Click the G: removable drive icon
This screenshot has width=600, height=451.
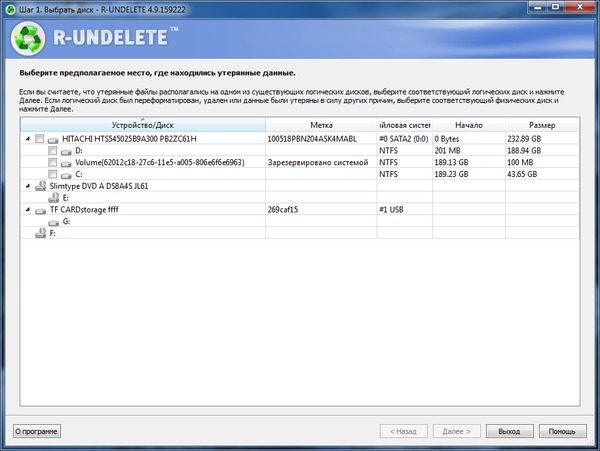(53, 222)
